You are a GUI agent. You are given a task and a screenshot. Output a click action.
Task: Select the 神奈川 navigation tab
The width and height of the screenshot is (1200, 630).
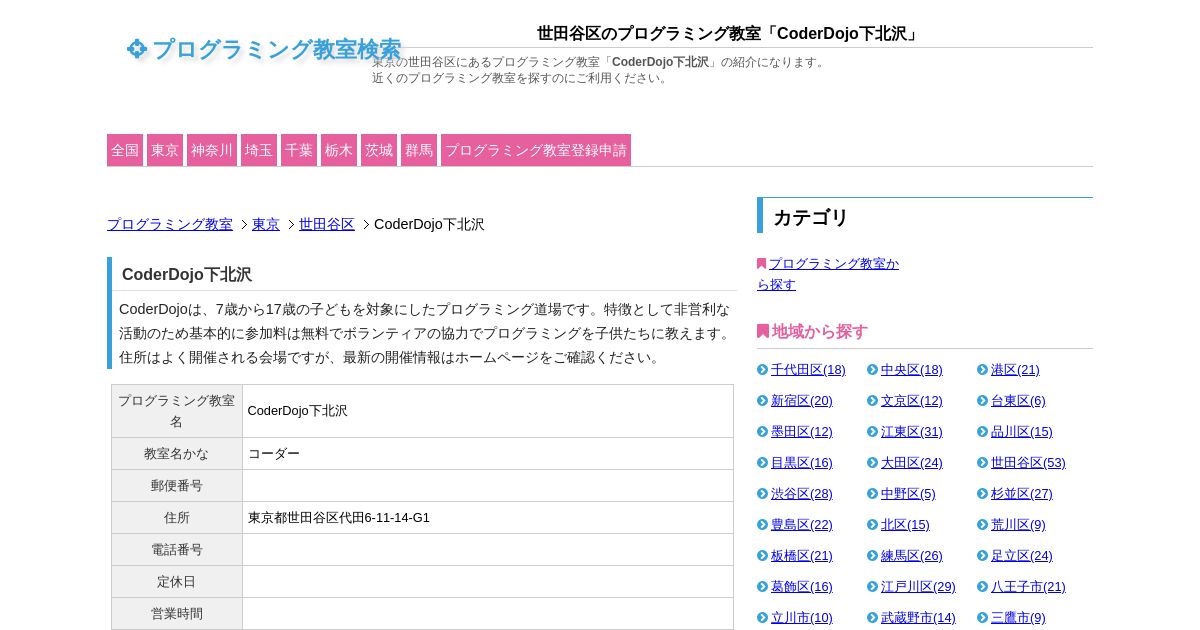point(212,150)
